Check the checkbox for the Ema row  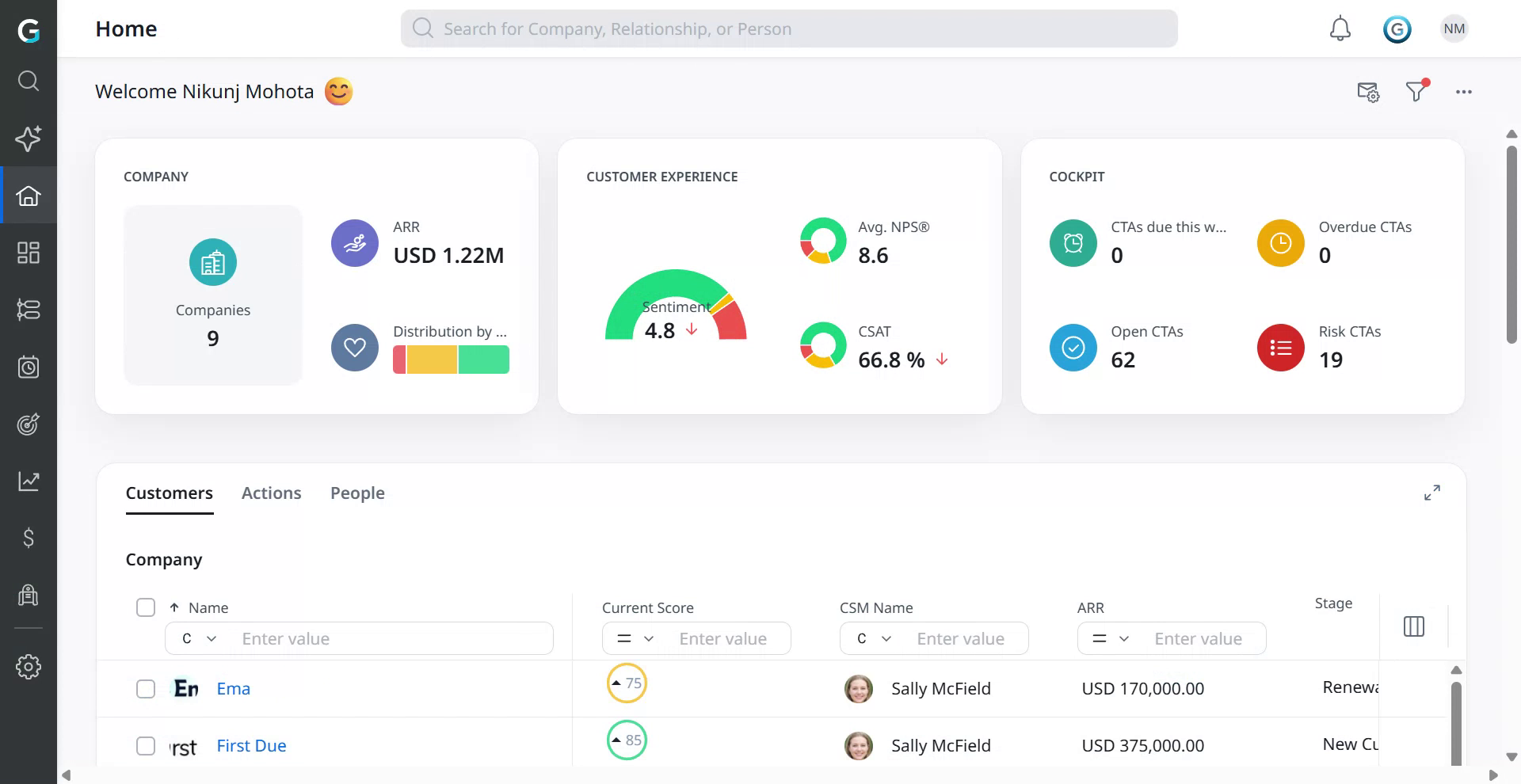tap(146, 689)
